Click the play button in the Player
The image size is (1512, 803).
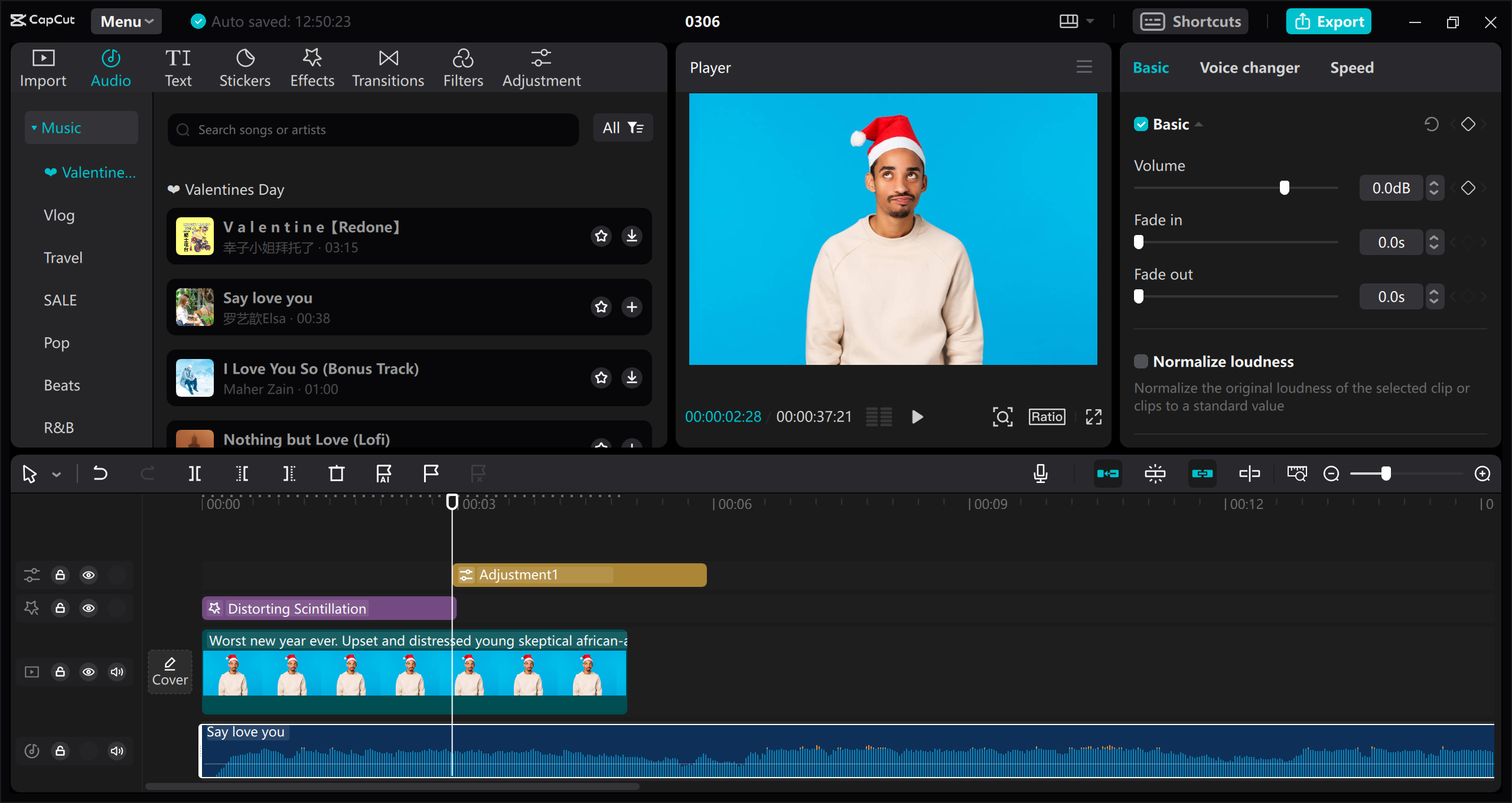click(x=916, y=415)
